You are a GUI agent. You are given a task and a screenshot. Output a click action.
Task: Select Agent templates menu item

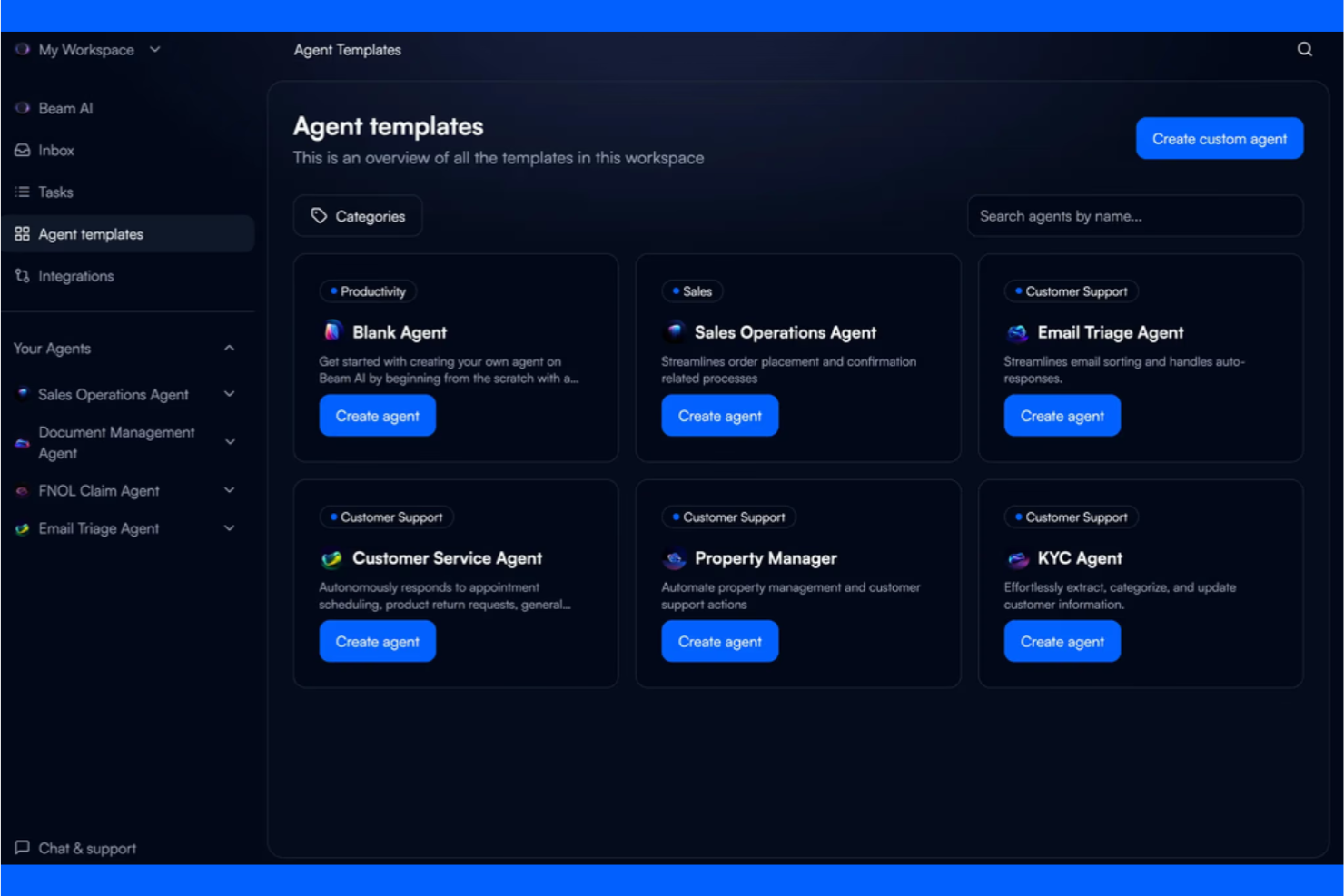pos(128,233)
